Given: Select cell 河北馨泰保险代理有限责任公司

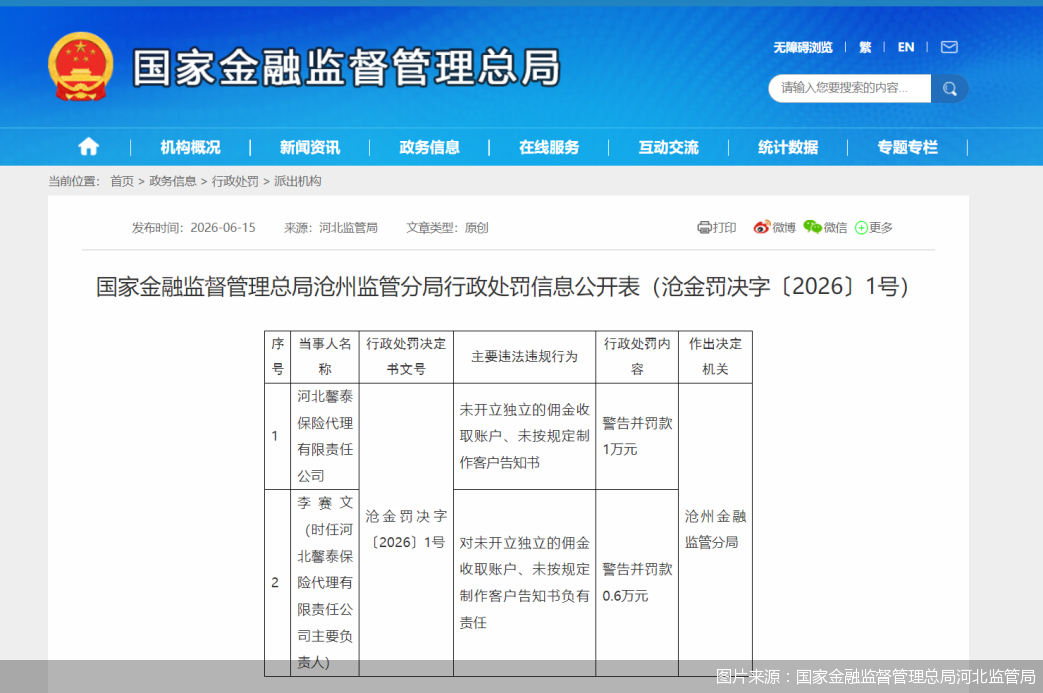Looking at the screenshot, I should pos(325,436).
